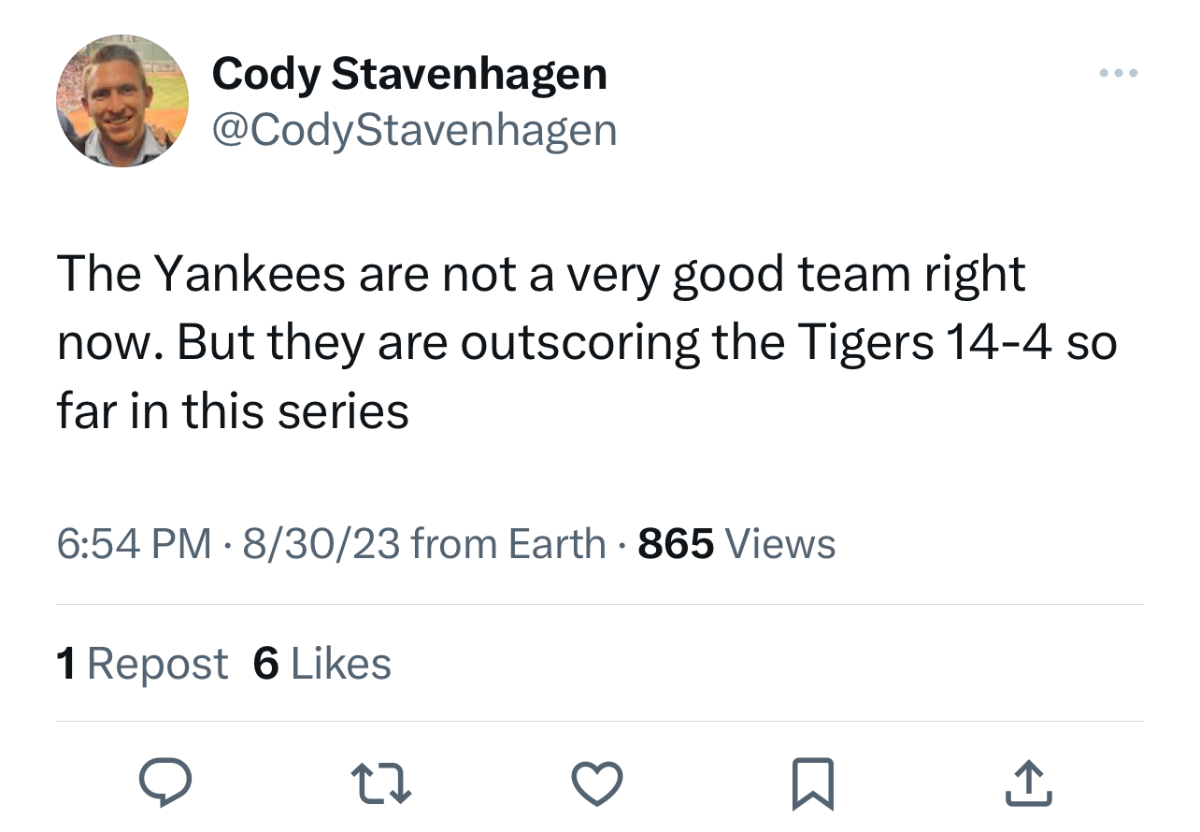View the 1 Repost list

pyautogui.click(x=143, y=664)
